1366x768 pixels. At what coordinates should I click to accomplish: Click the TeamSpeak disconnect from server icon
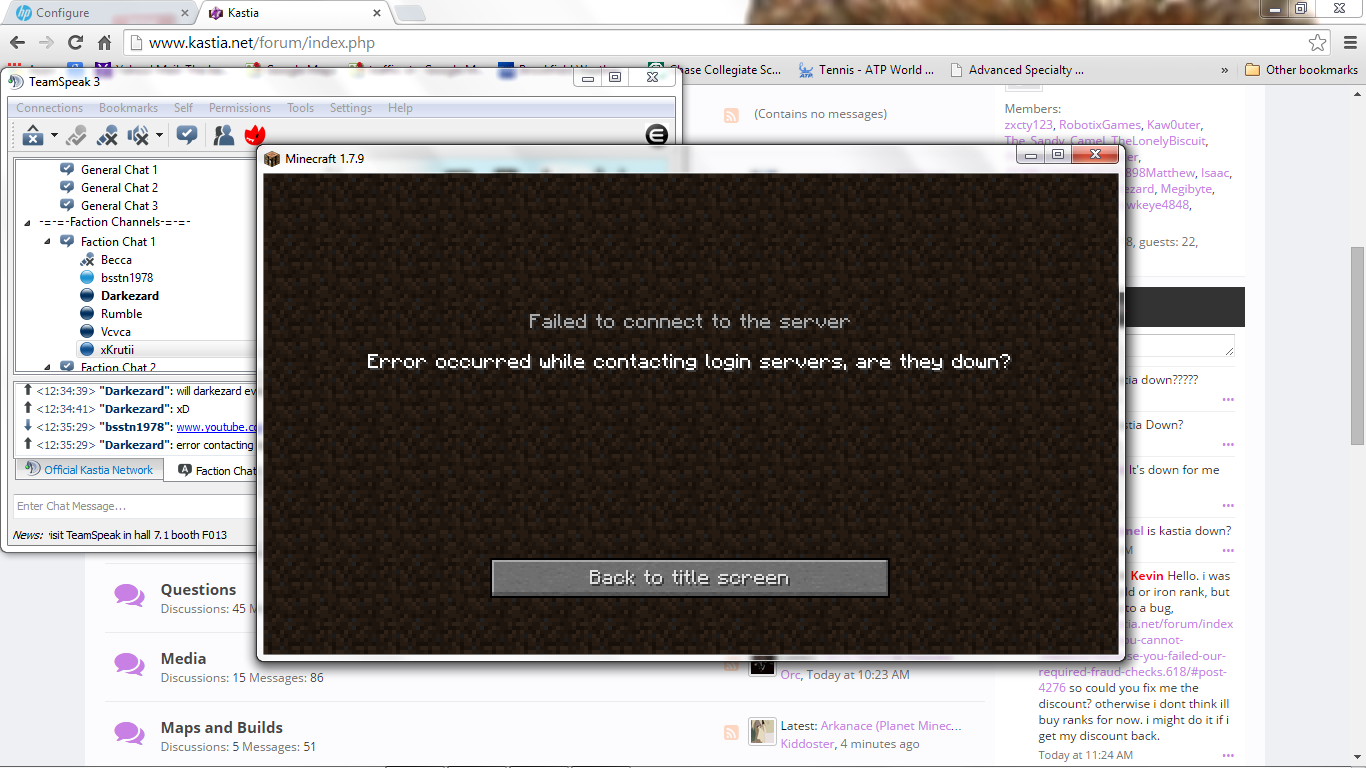coord(32,135)
